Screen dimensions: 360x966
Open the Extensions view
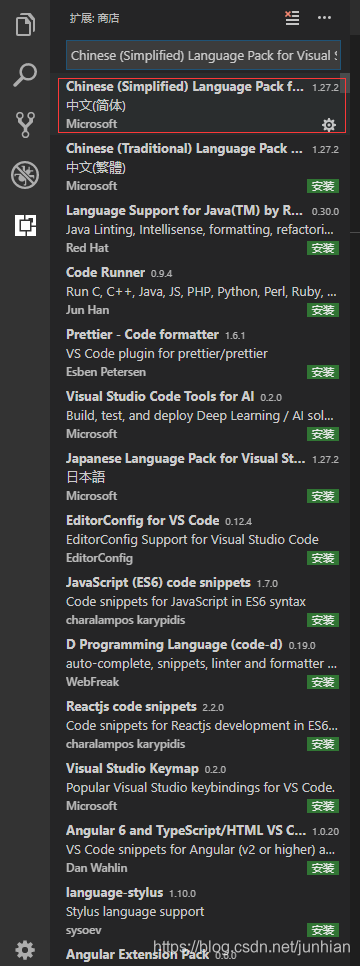tap(25, 225)
